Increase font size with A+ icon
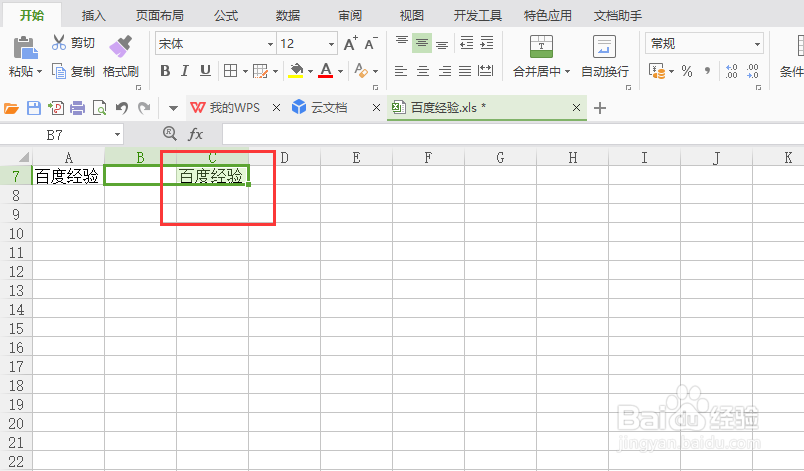This screenshot has width=804, height=471. 351,44
